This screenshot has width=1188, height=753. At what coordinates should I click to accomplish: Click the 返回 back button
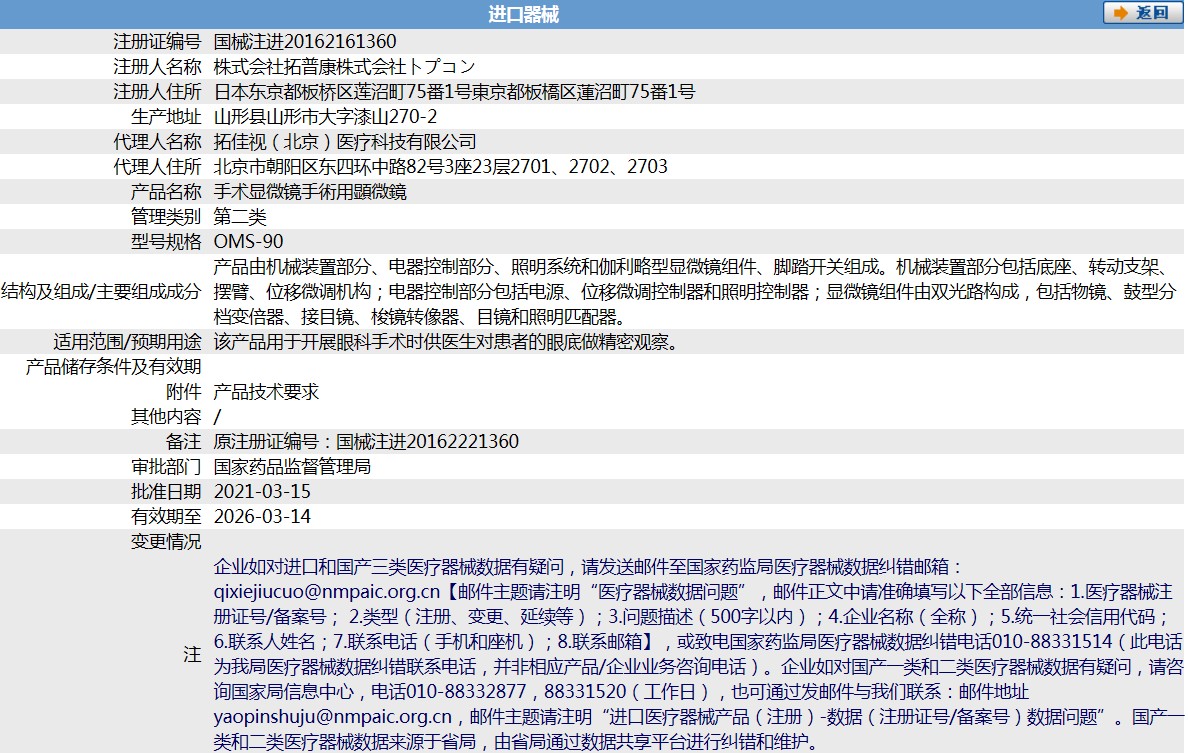1143,13
